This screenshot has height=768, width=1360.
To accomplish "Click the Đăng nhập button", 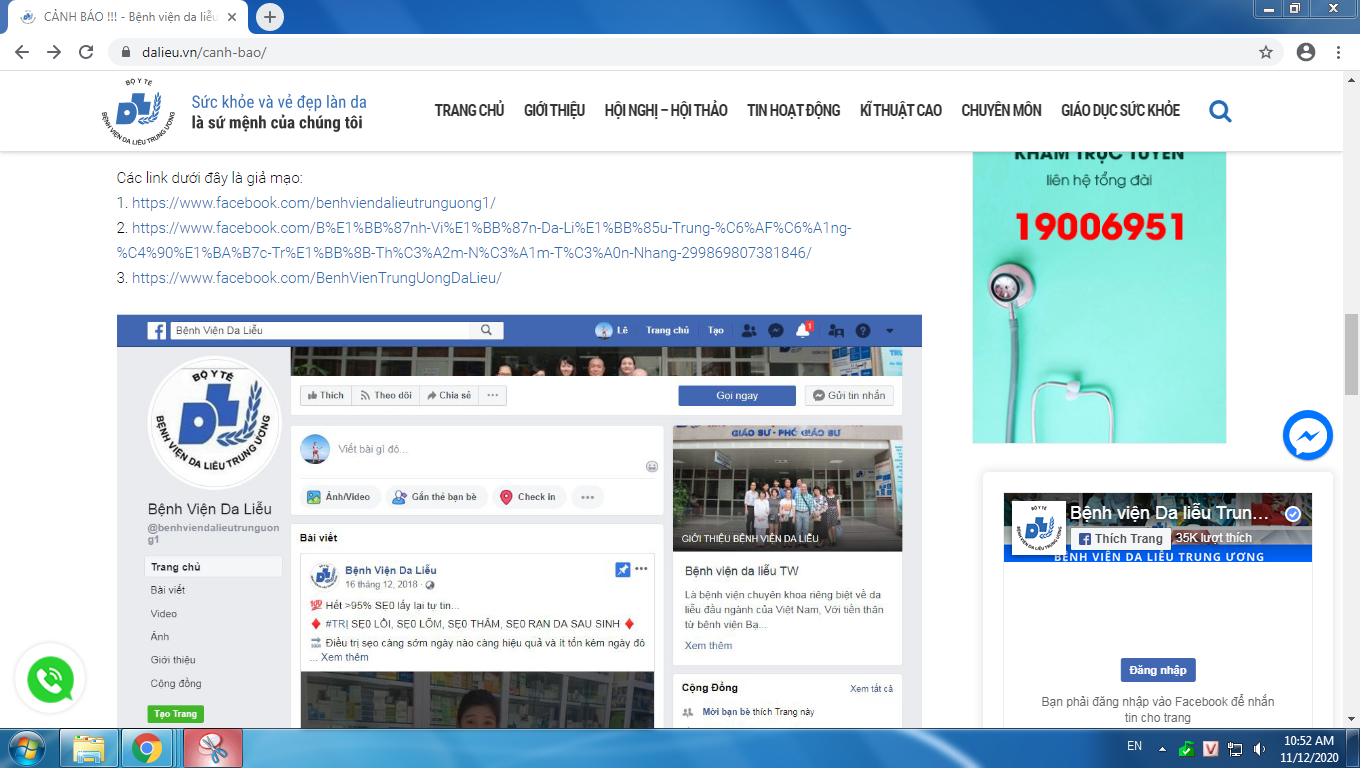I will [1157, 670].
